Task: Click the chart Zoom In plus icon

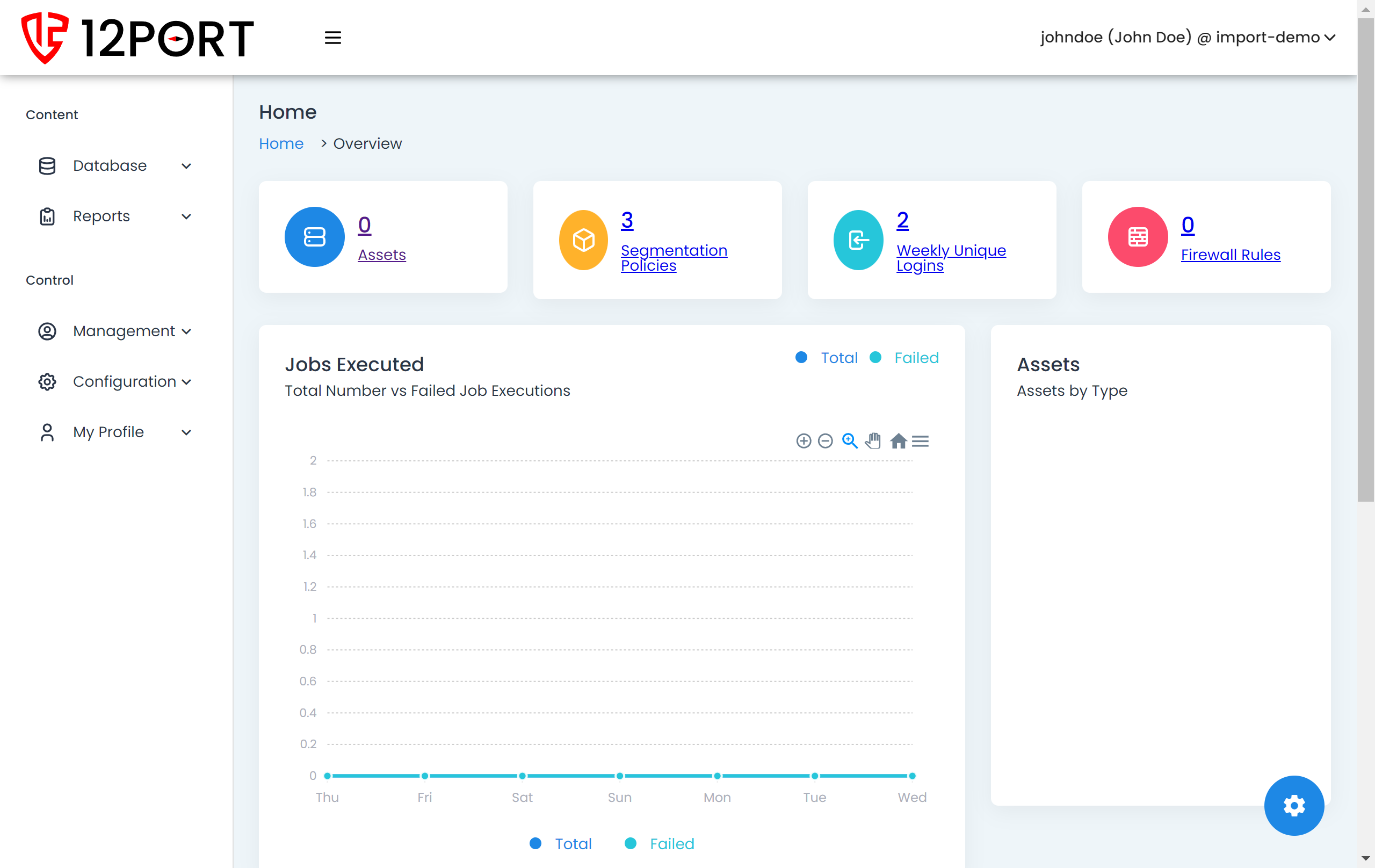Action: click(x=804, y=441)
